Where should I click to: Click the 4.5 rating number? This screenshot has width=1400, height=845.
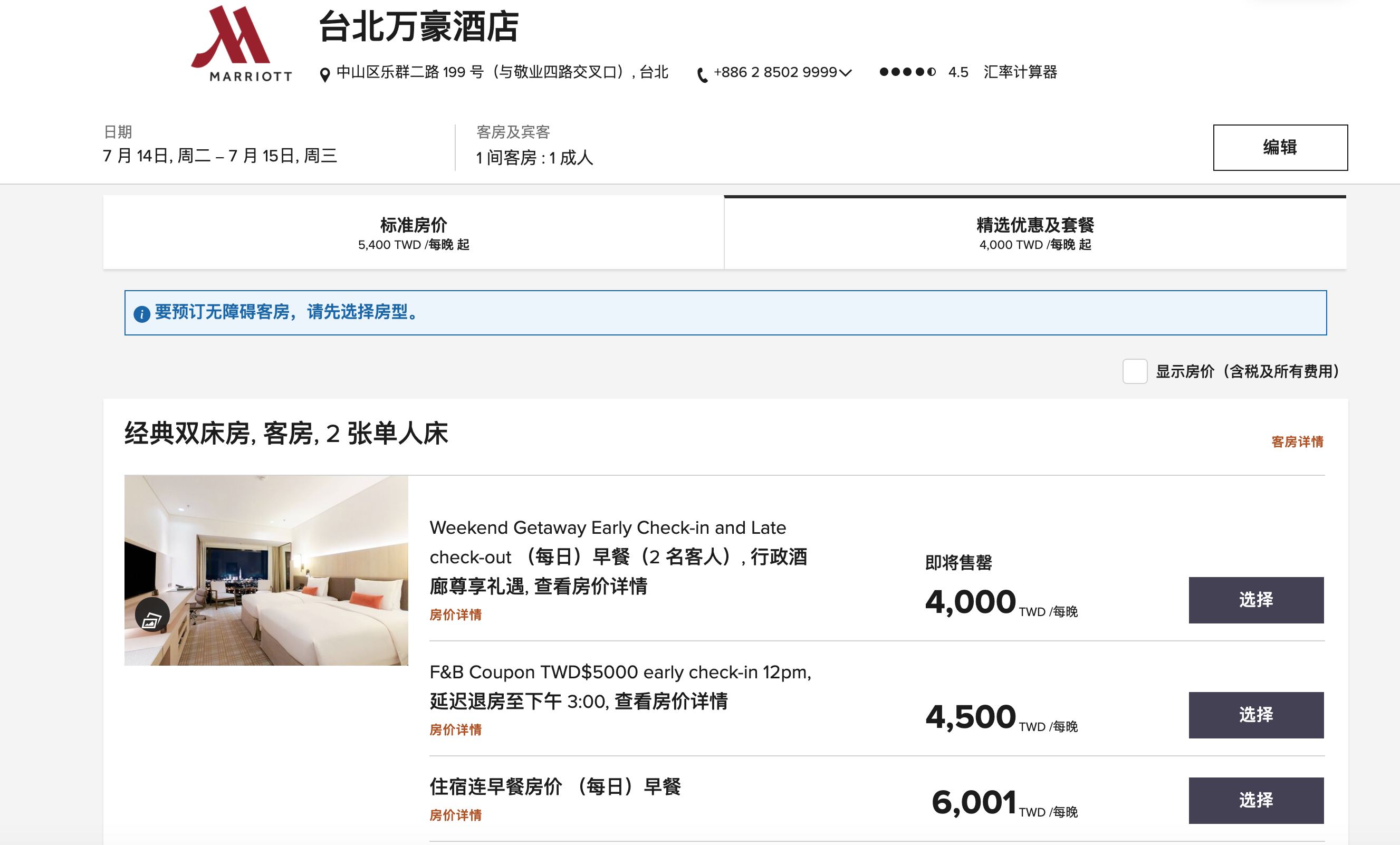point(958,72)
